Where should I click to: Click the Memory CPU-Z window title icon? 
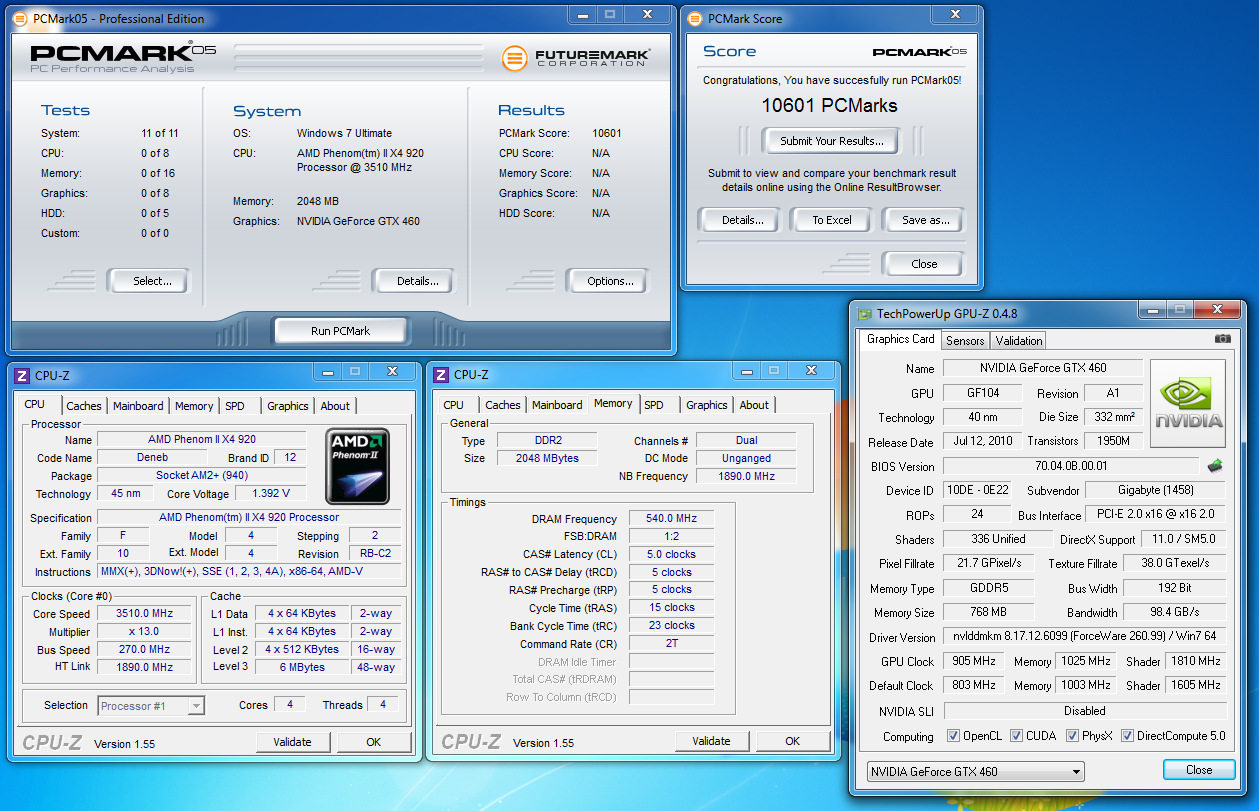(441, 374)
